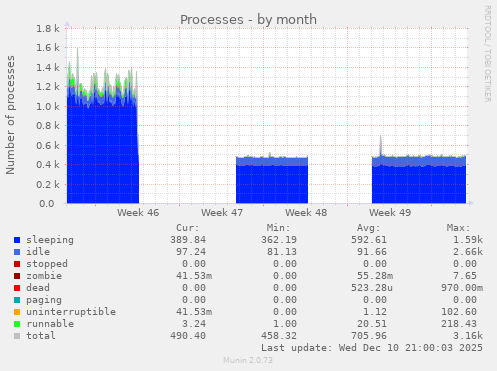The image size is (497, 371).
Task: Click runnable current value 3.24
Action: (194, 324)
